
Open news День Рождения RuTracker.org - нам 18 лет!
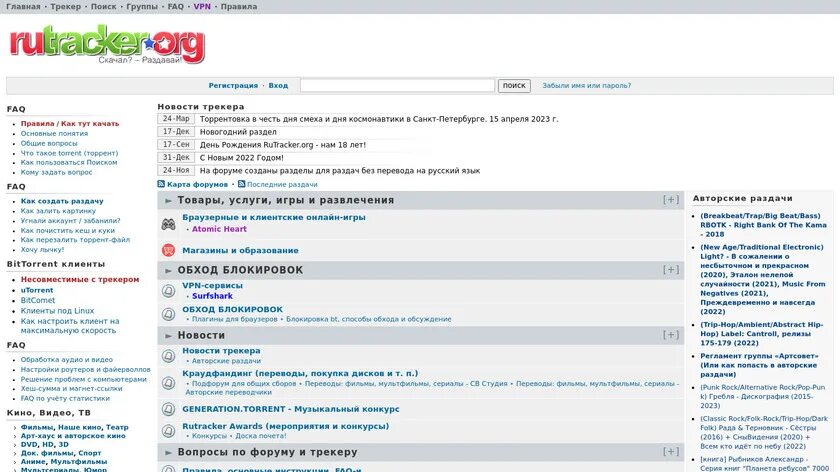click(283, 145)
